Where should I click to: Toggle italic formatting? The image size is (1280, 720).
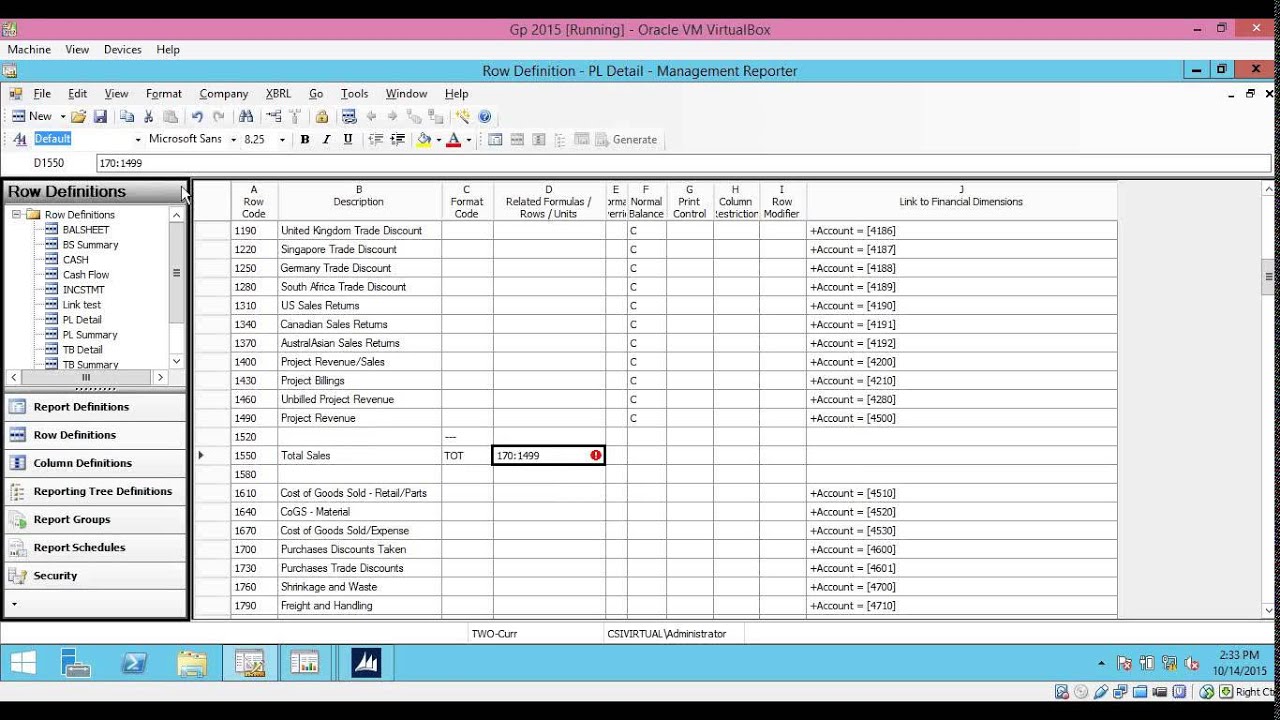(x=326, y=140)
